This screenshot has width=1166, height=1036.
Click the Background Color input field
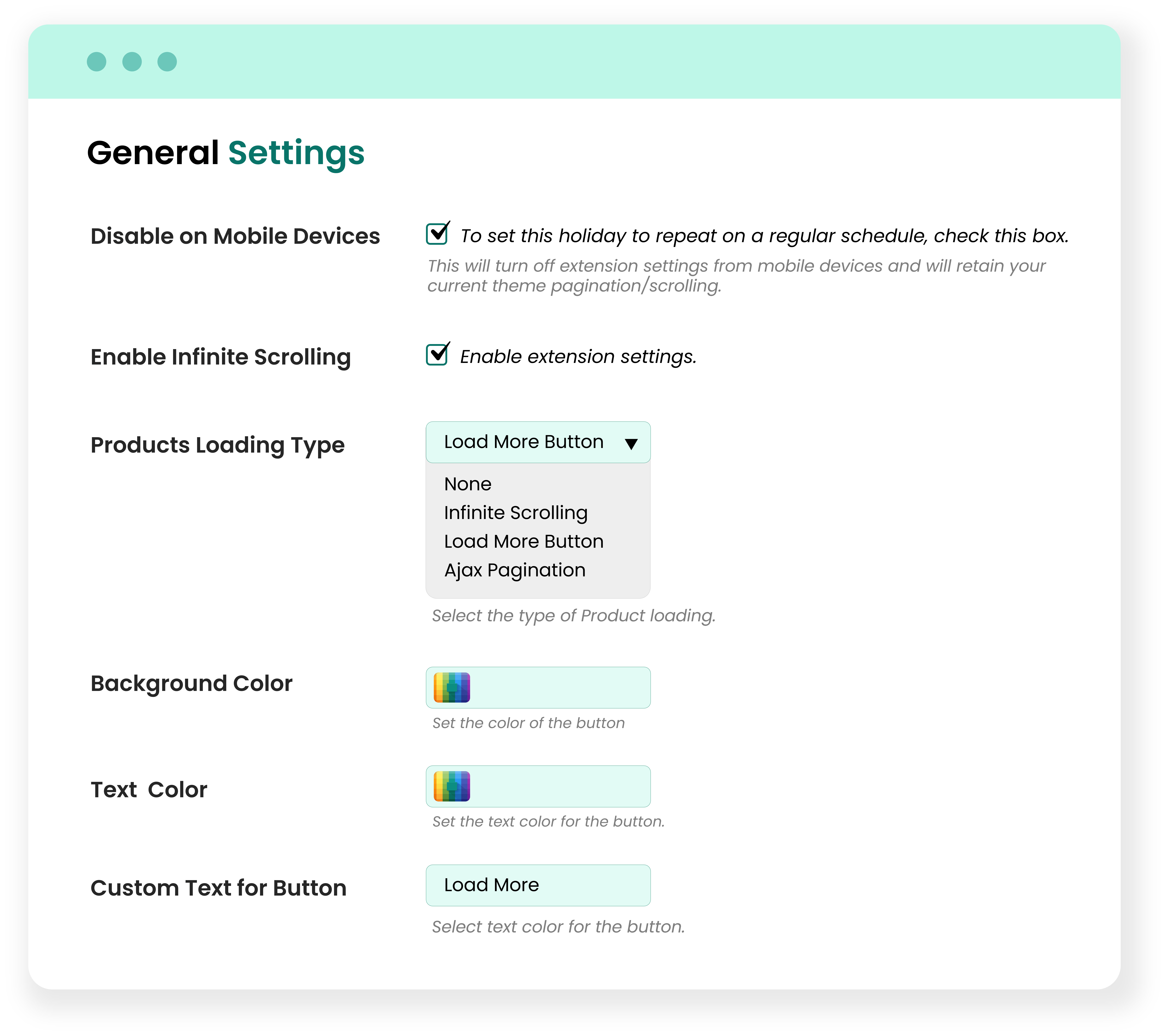click(x=559, y=687)
